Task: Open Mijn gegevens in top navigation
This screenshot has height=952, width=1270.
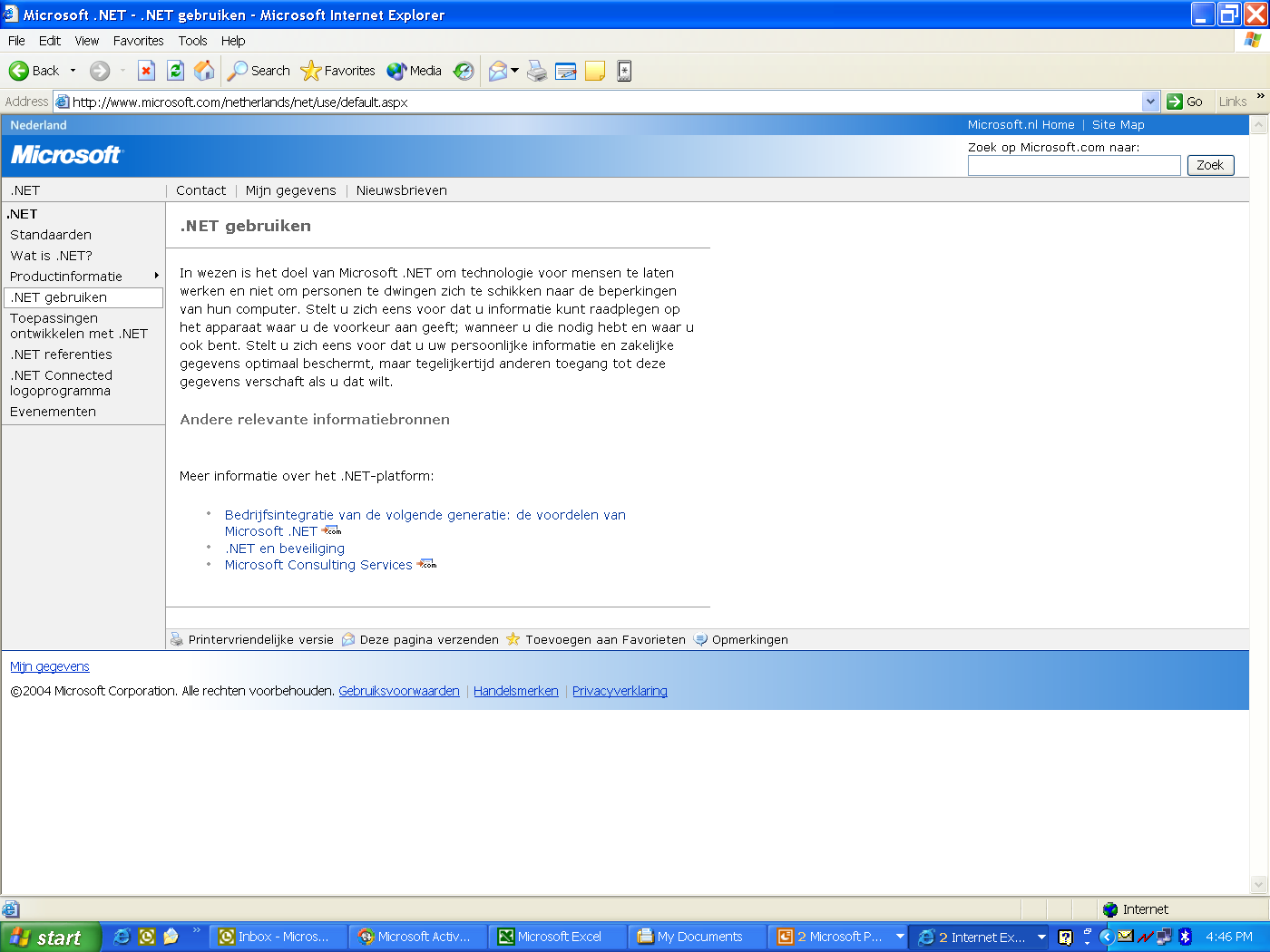Action: click(290, 190)
